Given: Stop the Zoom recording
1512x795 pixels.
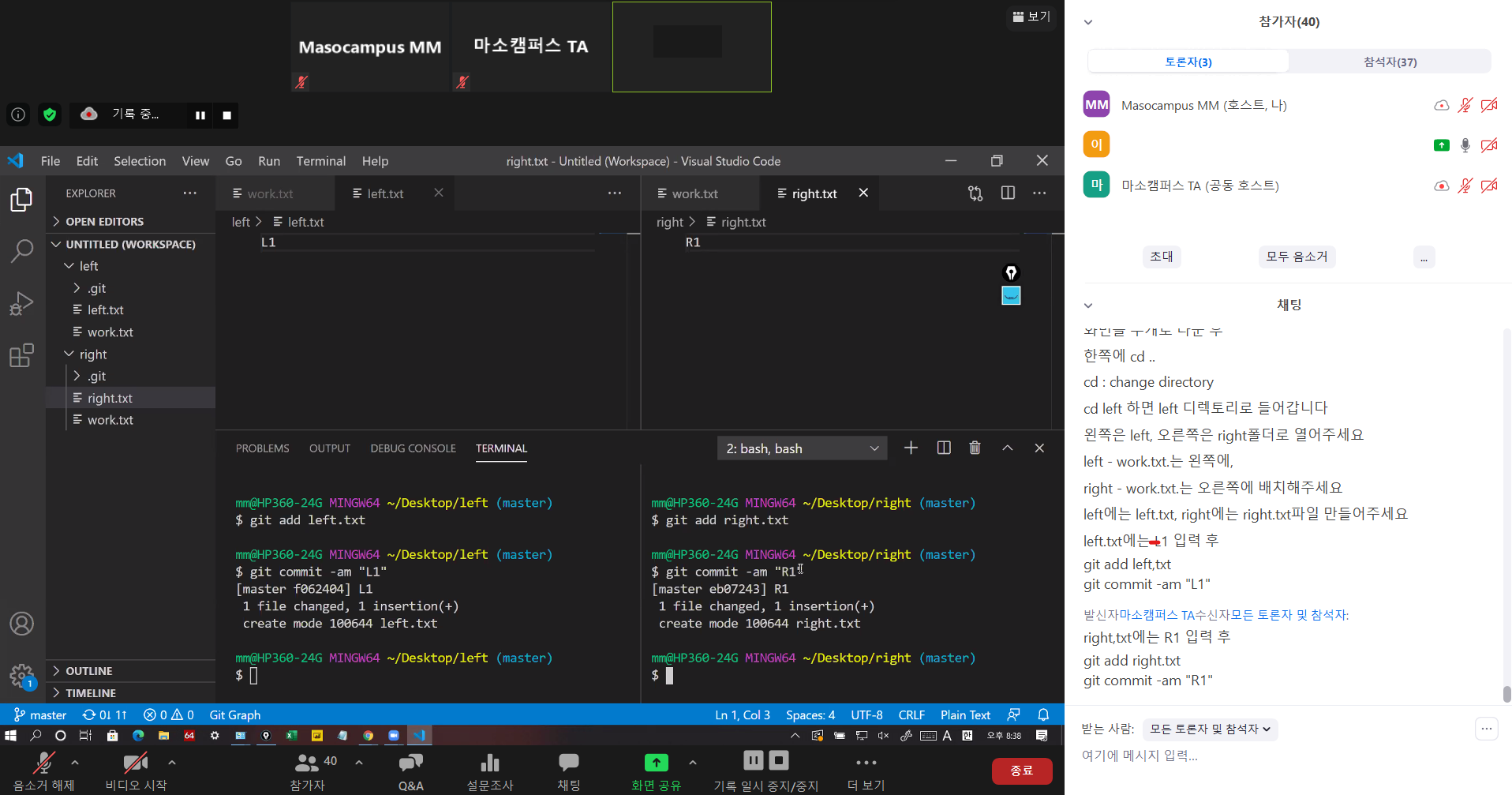Looking at the screenshot, I should [226, 115].
